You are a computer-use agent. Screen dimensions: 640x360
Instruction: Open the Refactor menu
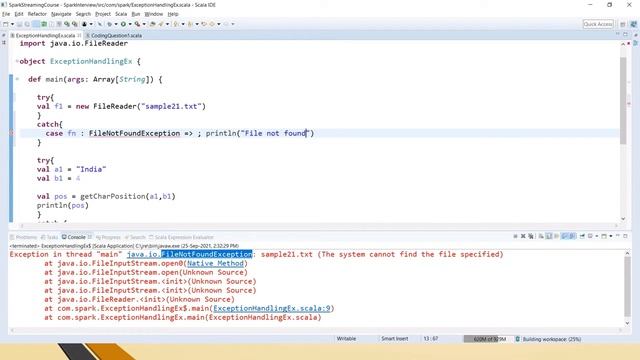(x=37, y=14)
